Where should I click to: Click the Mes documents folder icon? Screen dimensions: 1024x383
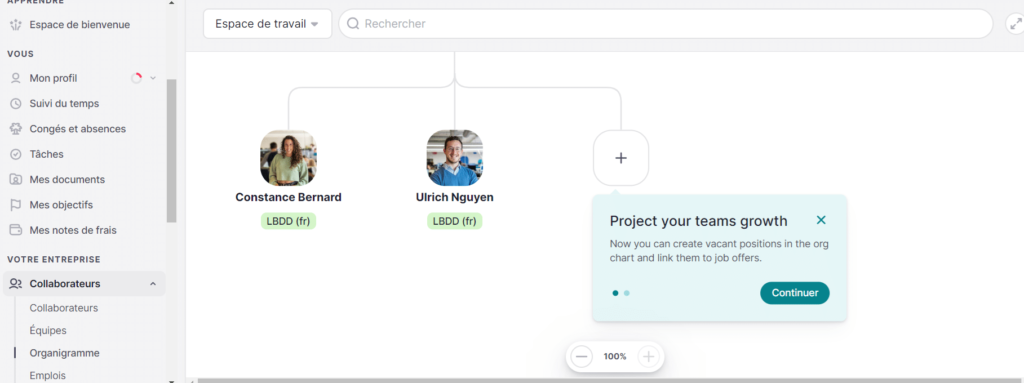[x=16, y=180]
